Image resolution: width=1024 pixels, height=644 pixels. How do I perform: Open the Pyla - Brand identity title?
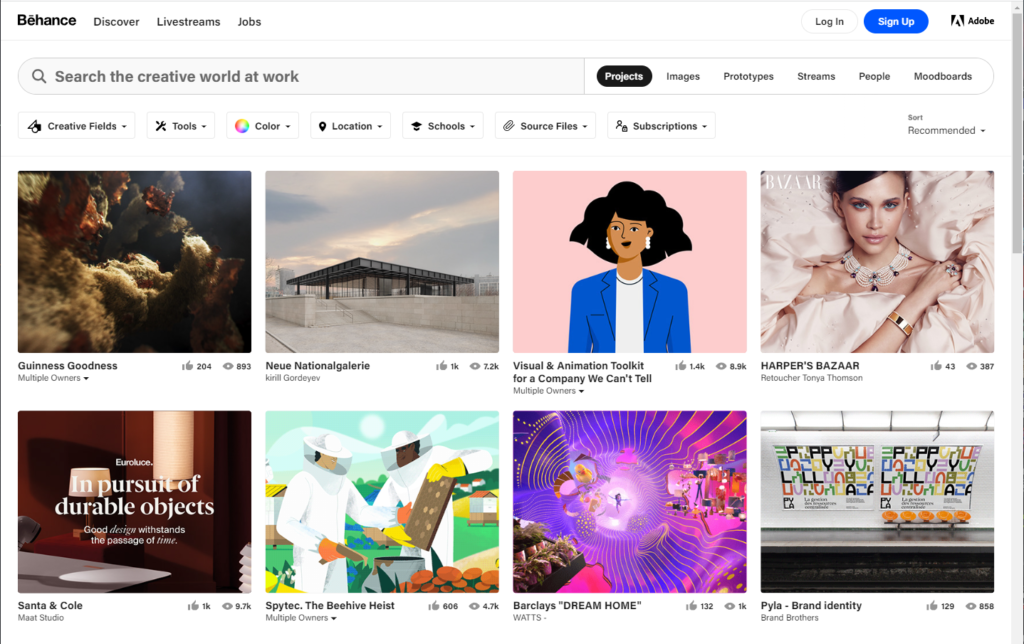tap(811, 605)
